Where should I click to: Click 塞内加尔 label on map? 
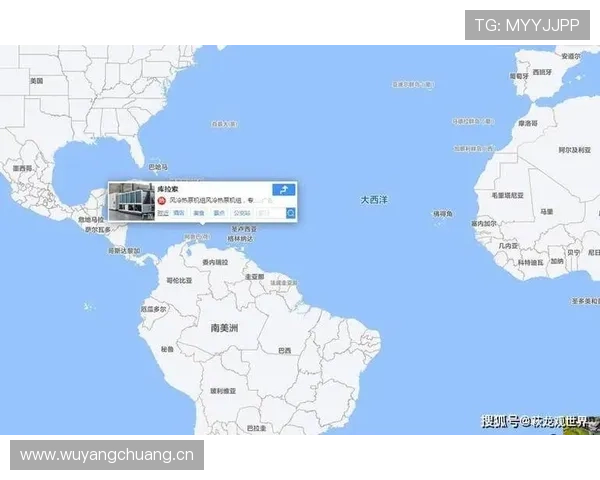pyautogui.click(x=484, y=223)
